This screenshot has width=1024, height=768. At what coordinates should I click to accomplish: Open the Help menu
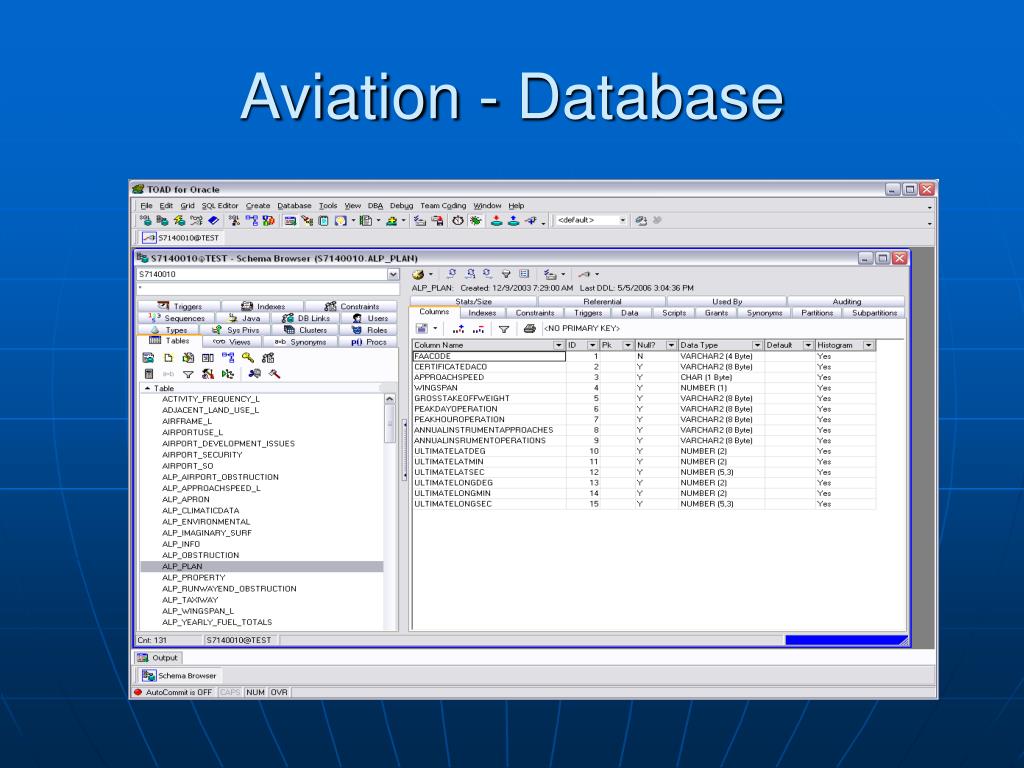tap(516, 206)
